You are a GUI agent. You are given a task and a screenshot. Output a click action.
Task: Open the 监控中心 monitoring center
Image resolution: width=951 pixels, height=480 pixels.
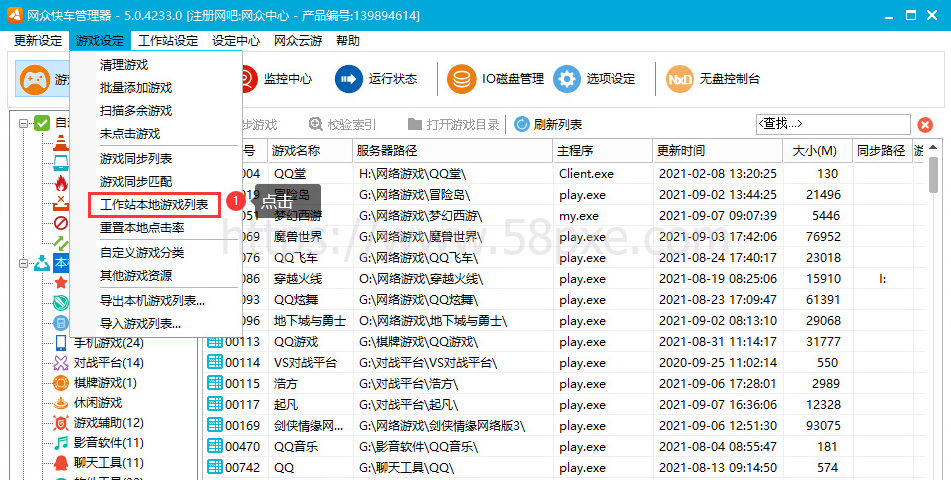(287, 79)
